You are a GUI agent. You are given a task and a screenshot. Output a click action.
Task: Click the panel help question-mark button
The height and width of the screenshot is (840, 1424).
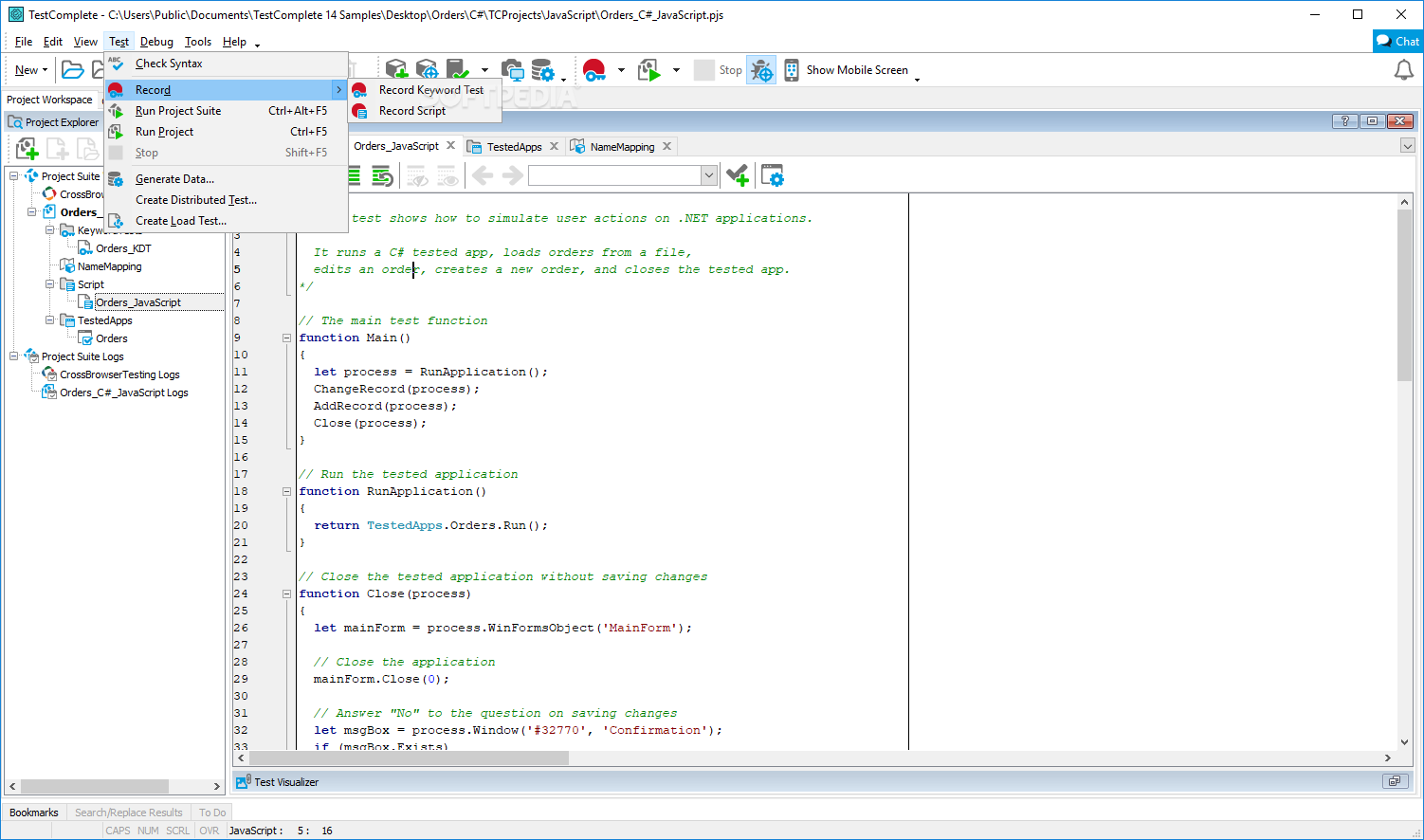(x=1344, y=121)
